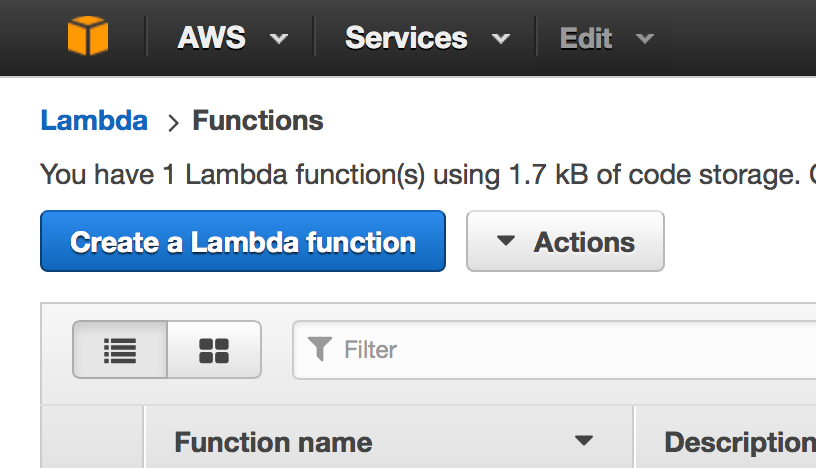This screenshot has width=816, height=468.
Task: Click the triangle icon in Actions button
Action: 506,241
